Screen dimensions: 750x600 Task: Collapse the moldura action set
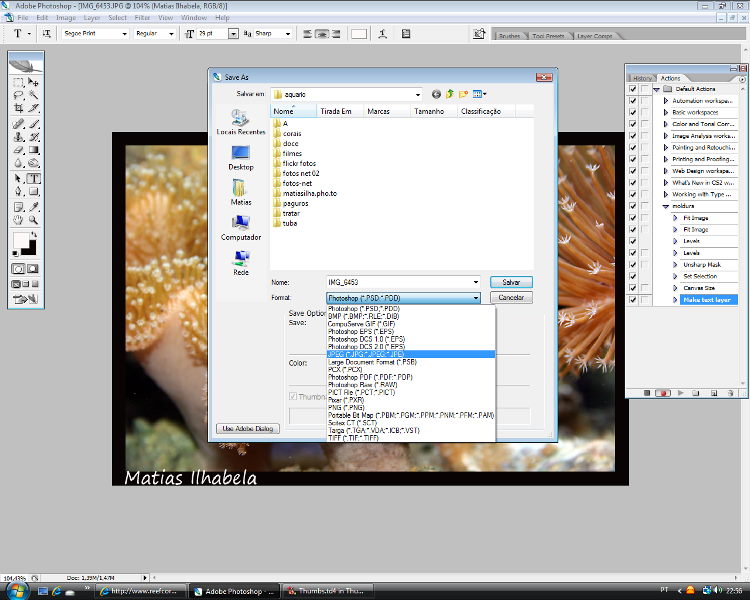664,206
